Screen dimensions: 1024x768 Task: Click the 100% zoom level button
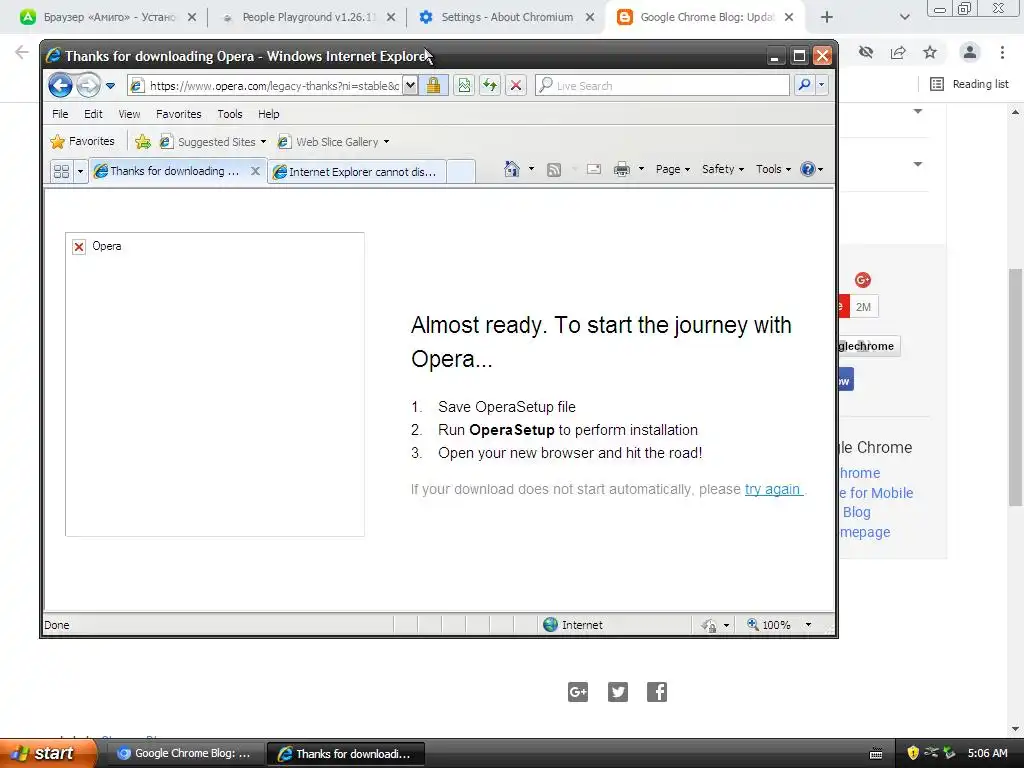(769, 625)
